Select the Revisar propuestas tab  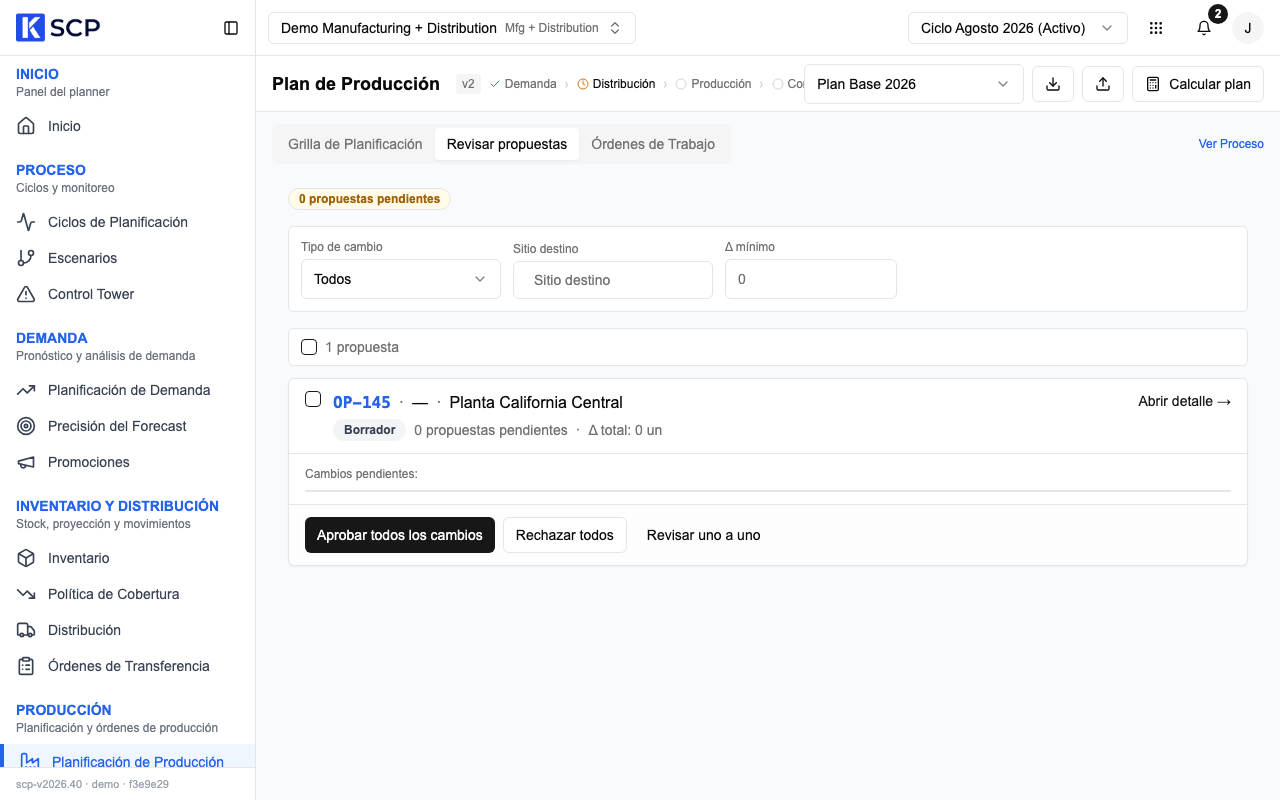507,144
